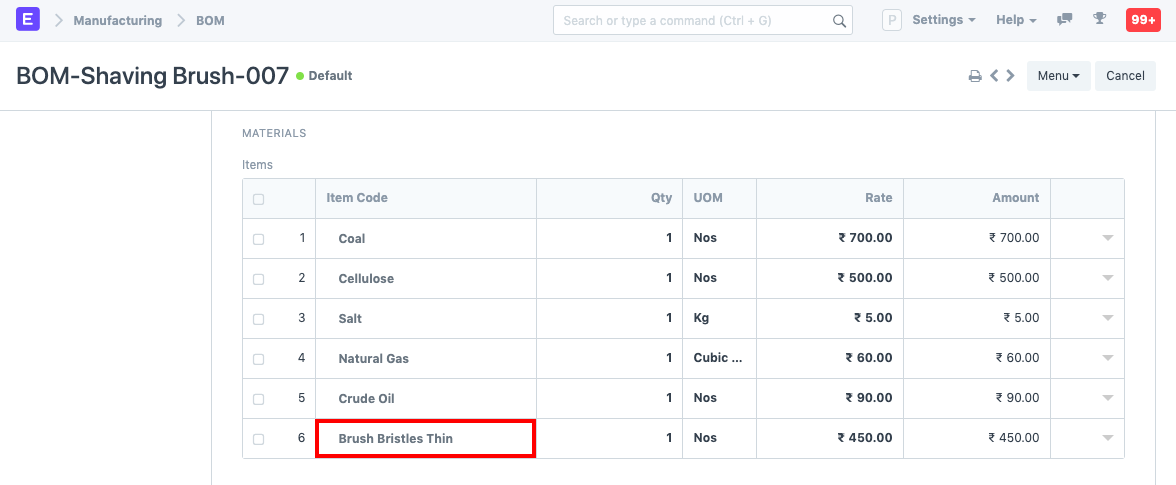
Task: Navigate to Manufacturing breadcrumb link
Action: (x=117, y=20)
